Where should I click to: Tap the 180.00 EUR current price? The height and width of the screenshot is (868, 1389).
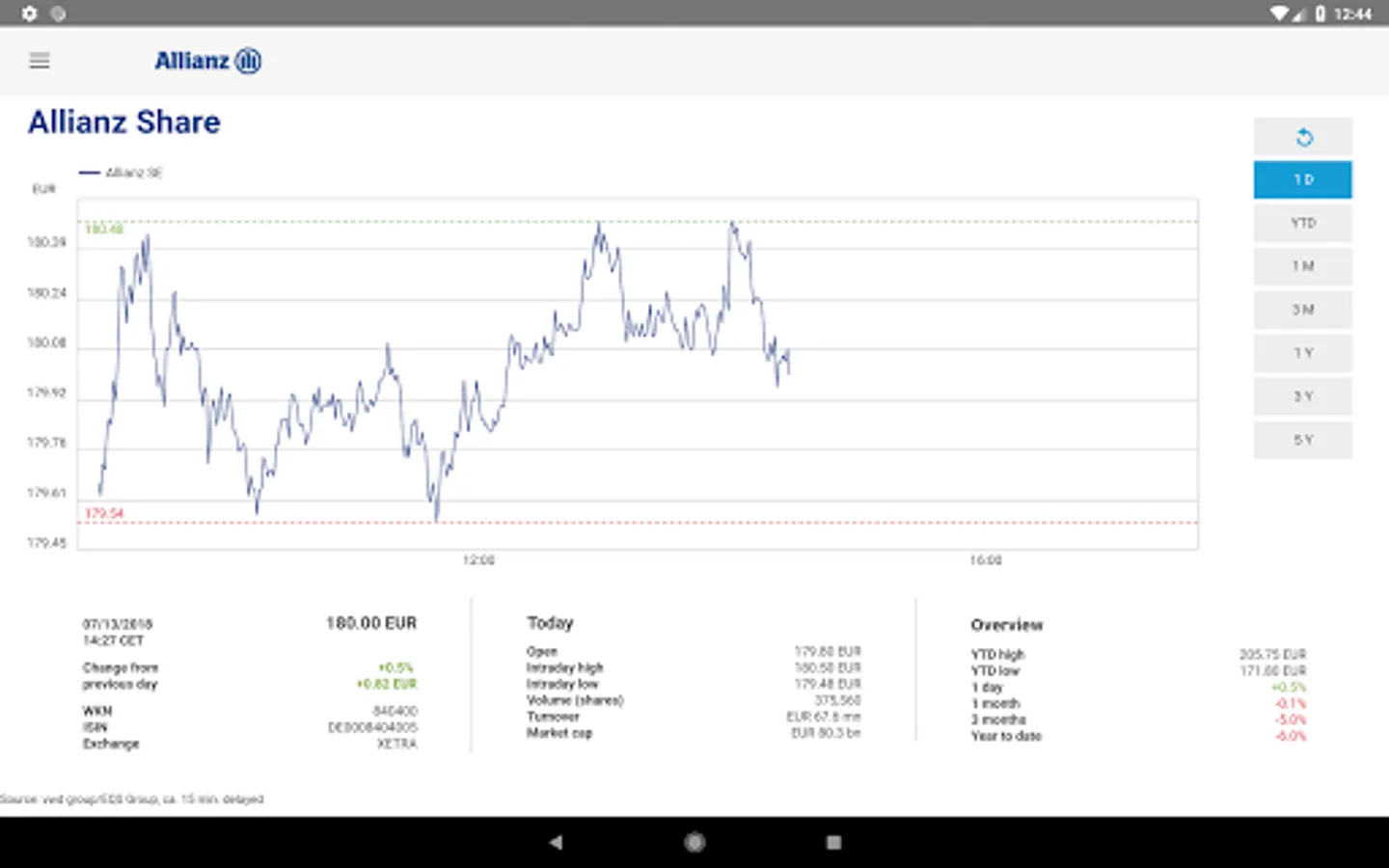(371, 624)
